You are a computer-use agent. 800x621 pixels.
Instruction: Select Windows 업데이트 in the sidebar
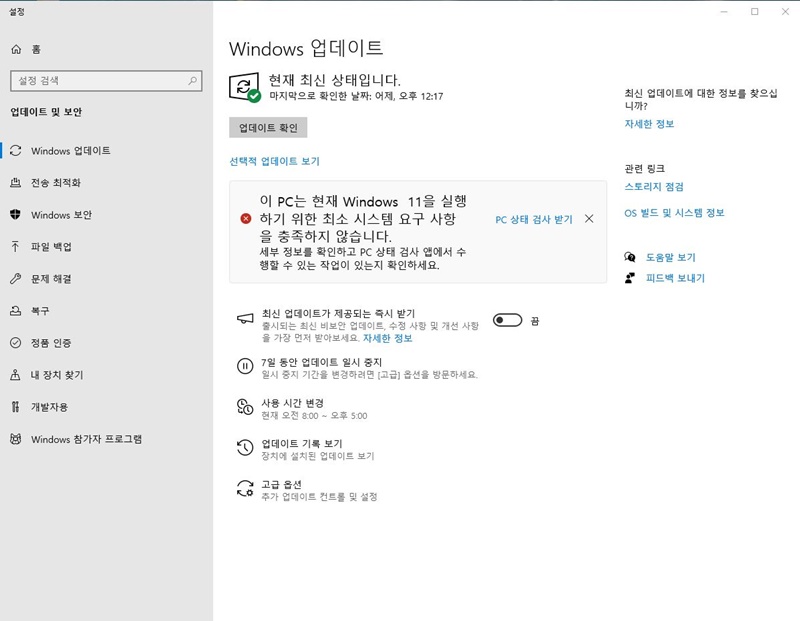pos(106,151)
